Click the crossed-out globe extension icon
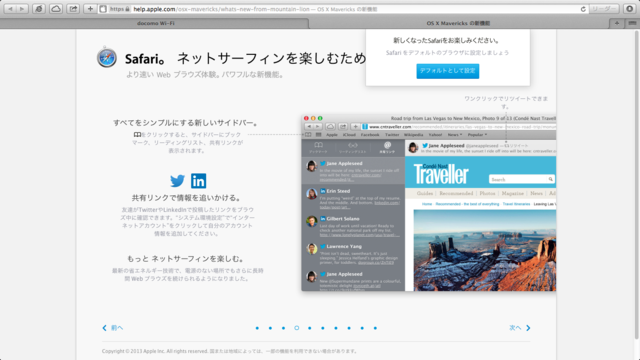The height and width of the screenshot is (360, 640). click(x=39, y=9)
